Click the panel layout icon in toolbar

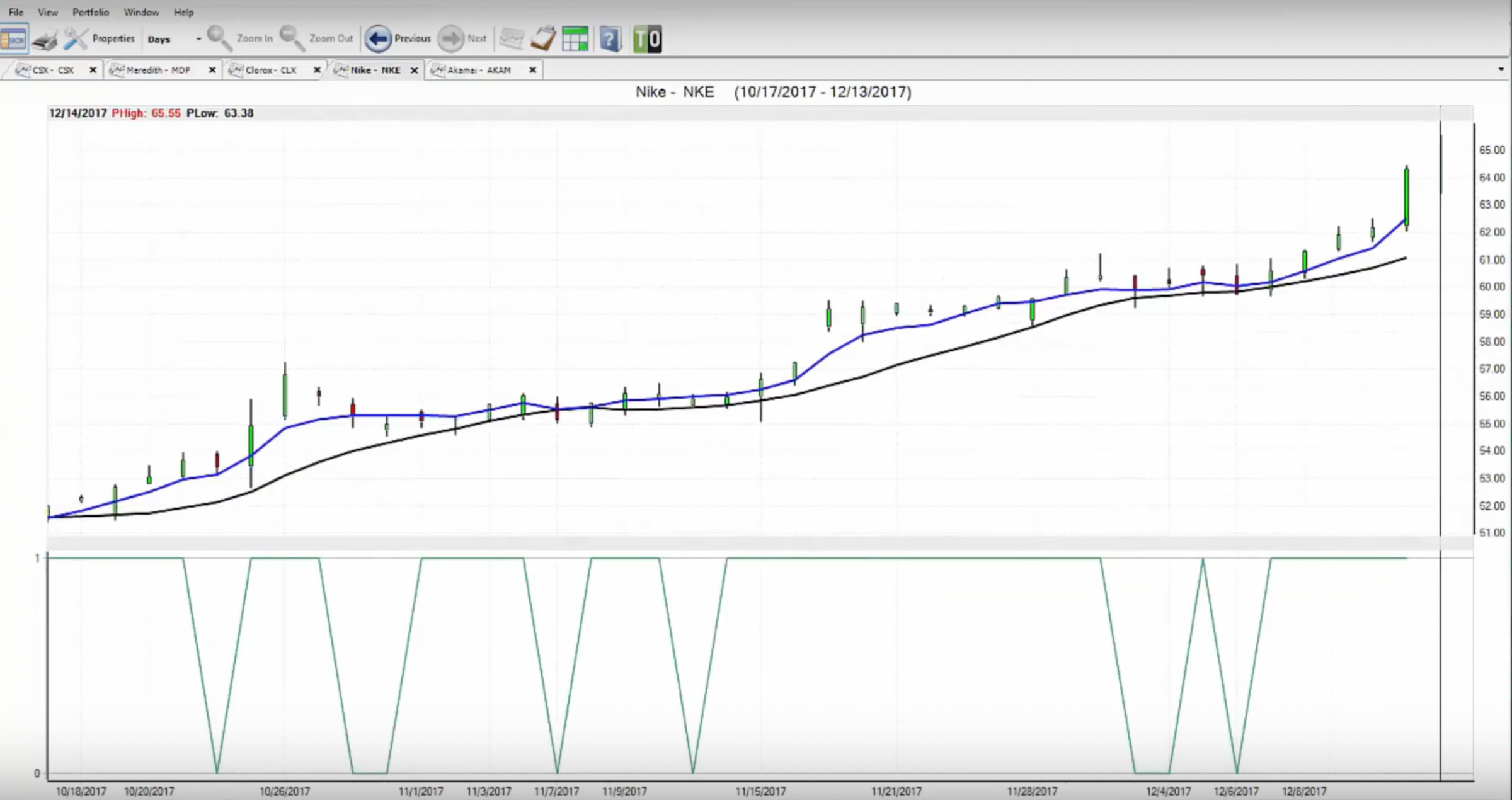13,39
